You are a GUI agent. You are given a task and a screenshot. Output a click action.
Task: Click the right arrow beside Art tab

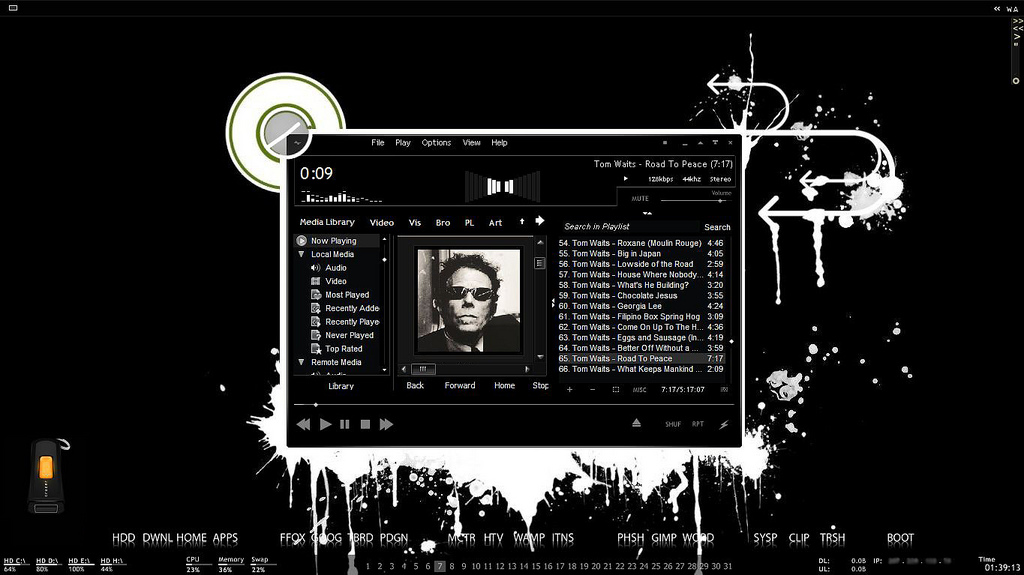pyautogui.click(x=539, y=222)
